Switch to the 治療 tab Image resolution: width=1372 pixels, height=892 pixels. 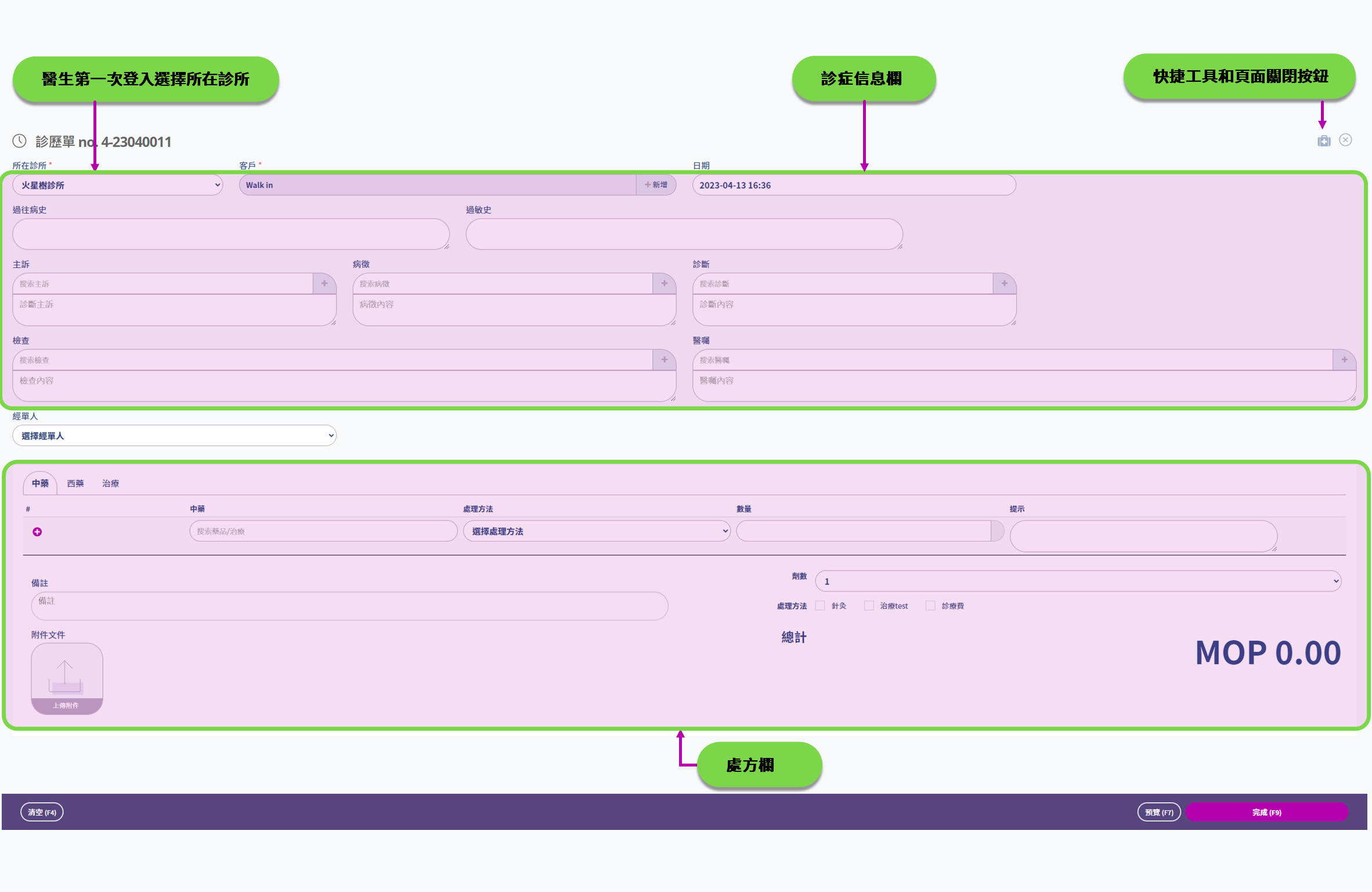[110, 483]
